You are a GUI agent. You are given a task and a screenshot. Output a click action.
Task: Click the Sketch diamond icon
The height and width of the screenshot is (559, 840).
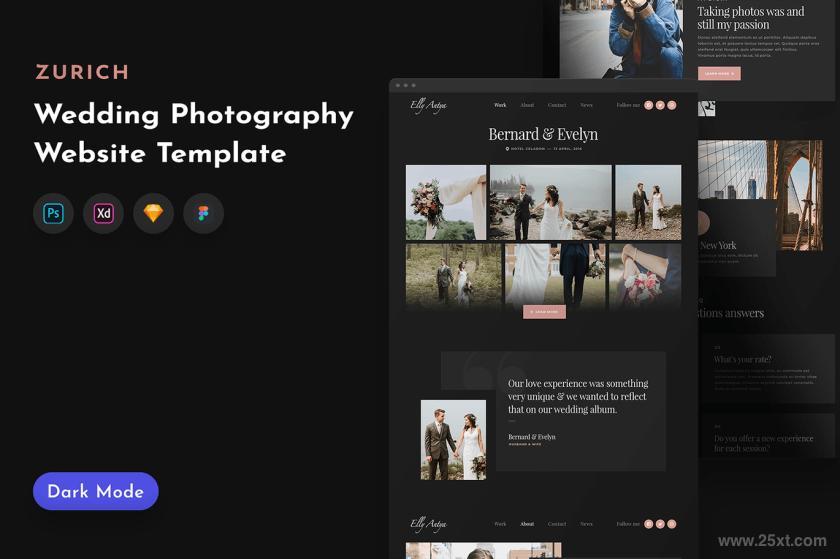pos(153,213)
